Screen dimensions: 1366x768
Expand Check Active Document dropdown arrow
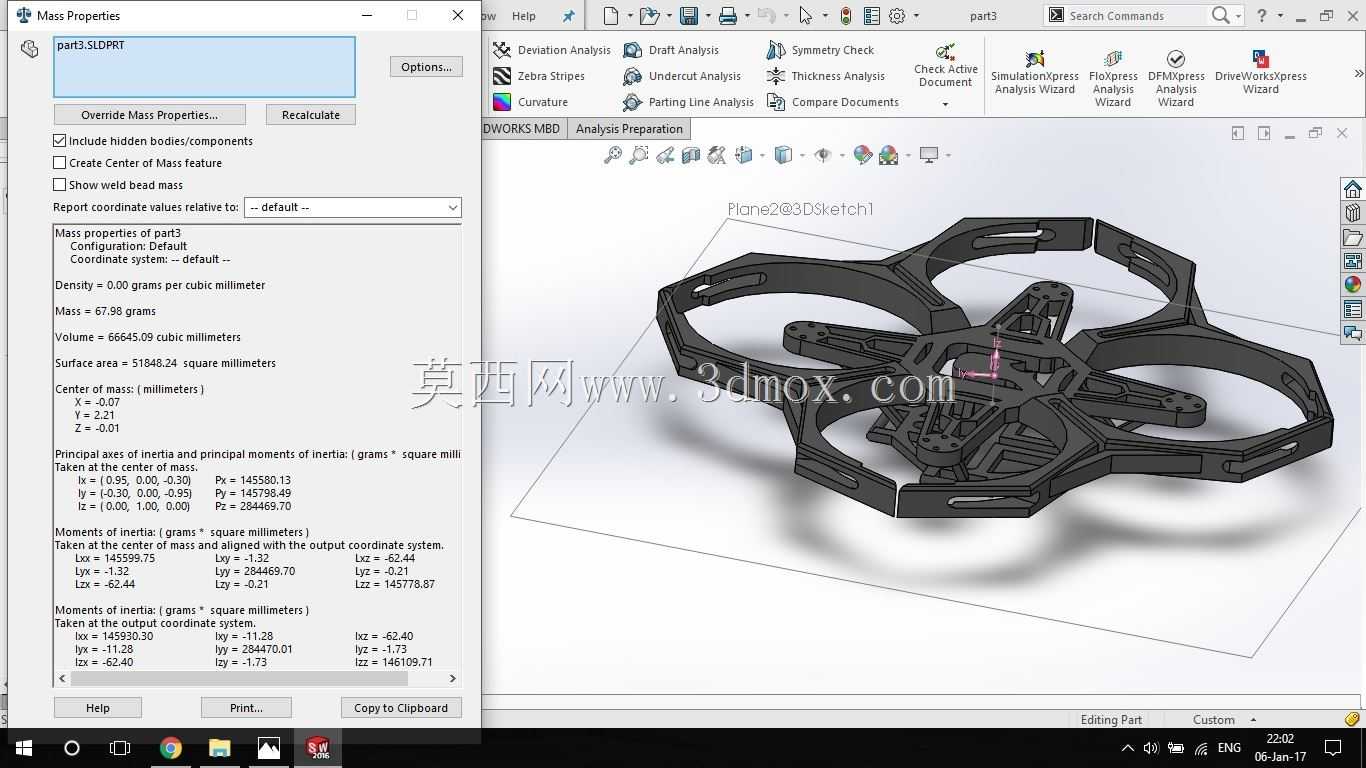click(x=945, y=104)
